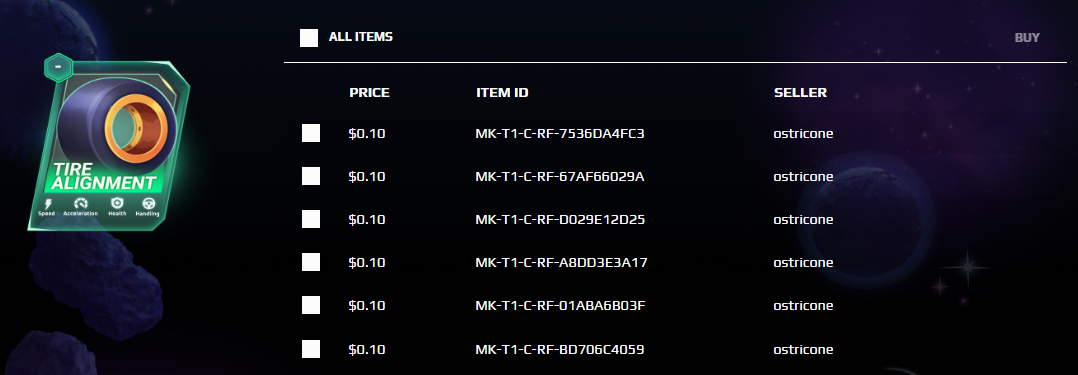The height and width of the screenshot is (375, 1078).
Task: Mark the checkbox for MK-T1-C-RF-BD706C4059
Action: point(311,350)
